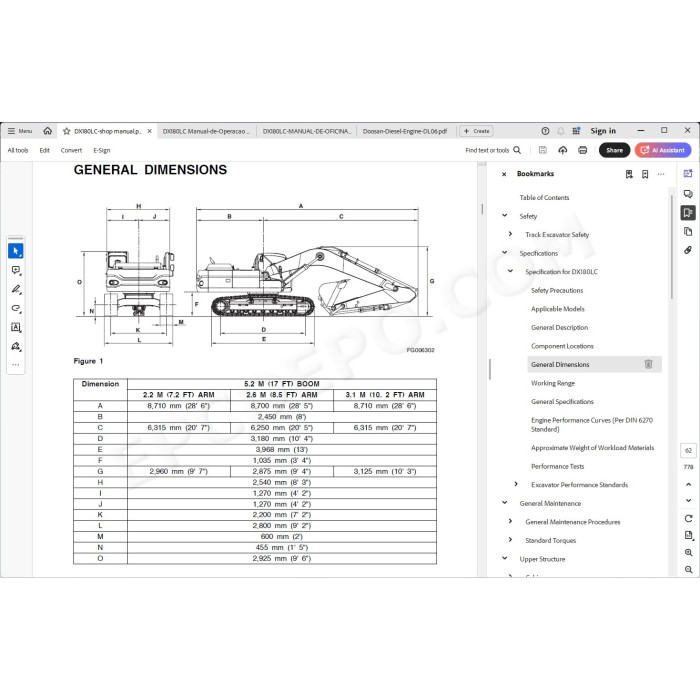Open All tools menu
Image resolution: width=700 pixels, height=700 pixels.
tap(18, 150)
